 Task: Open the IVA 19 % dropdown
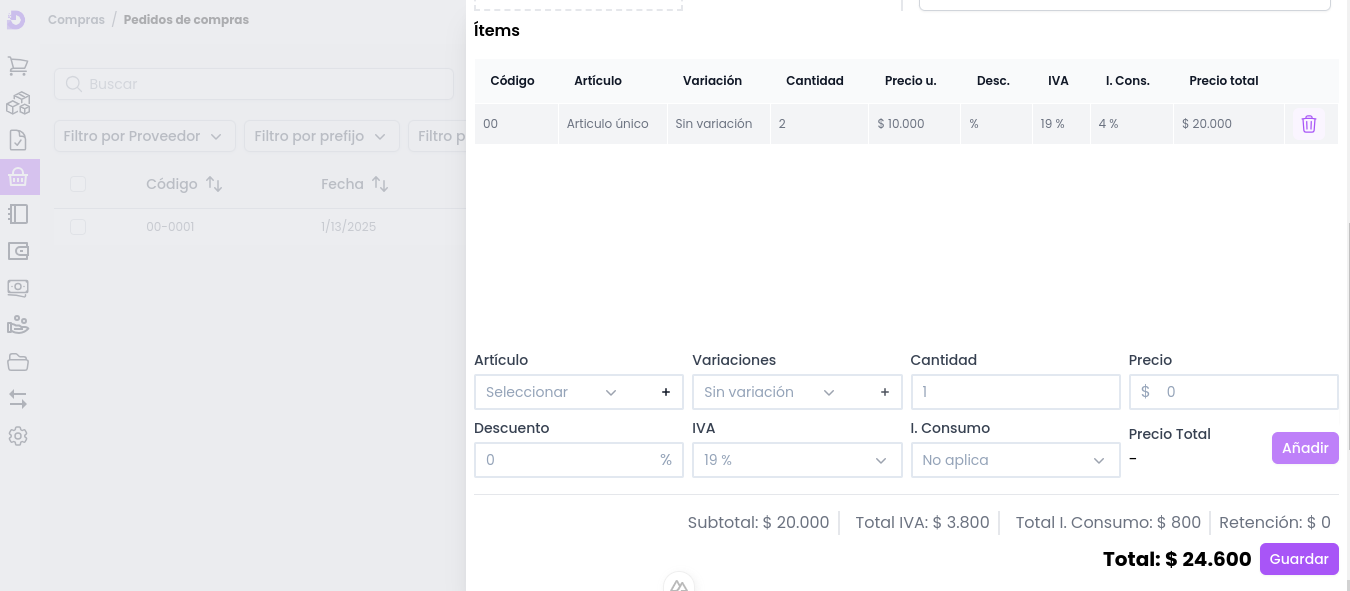click(x=795, y=460)
